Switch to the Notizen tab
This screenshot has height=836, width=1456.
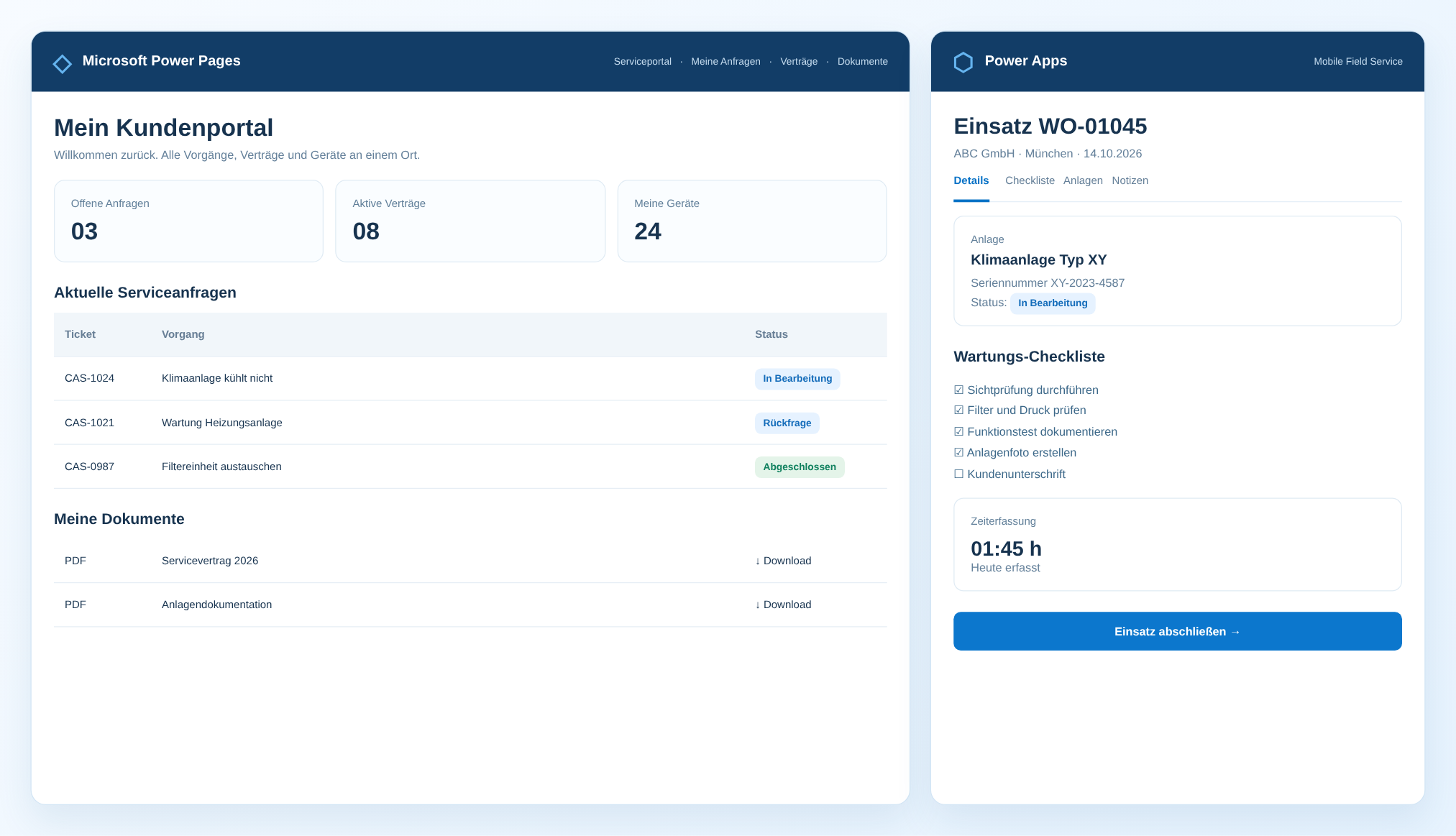tap(1130, 180)
